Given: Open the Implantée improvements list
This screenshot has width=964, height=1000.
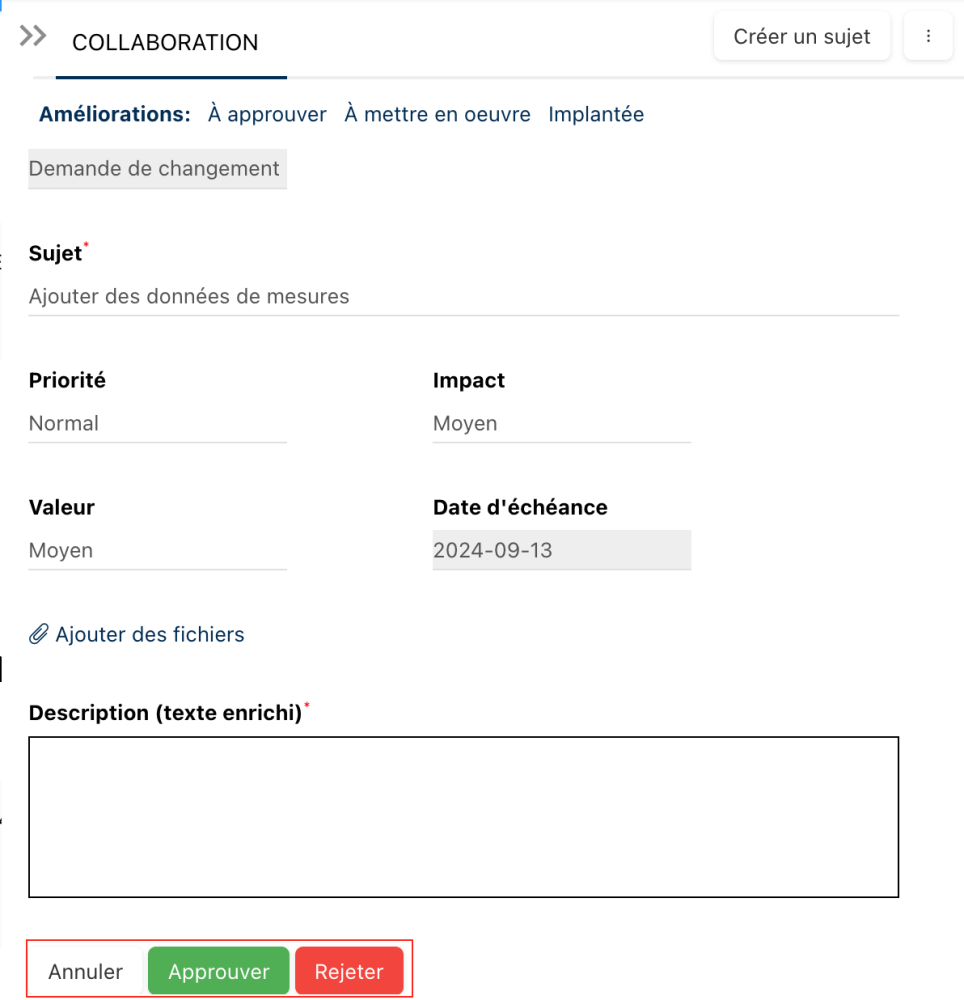Looking at the screenshot, I should click(596, 114).
